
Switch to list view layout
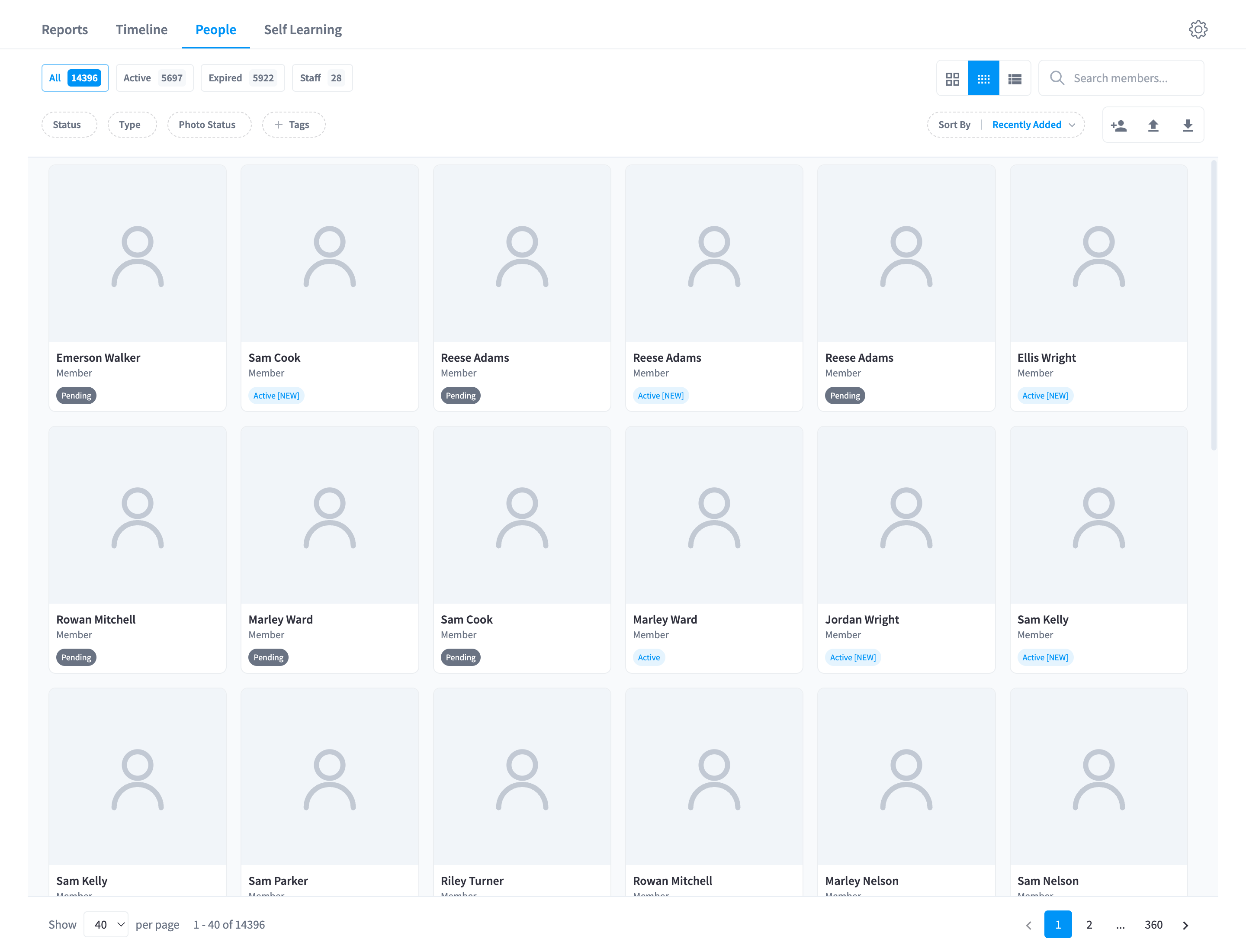tap(1015, 78)
